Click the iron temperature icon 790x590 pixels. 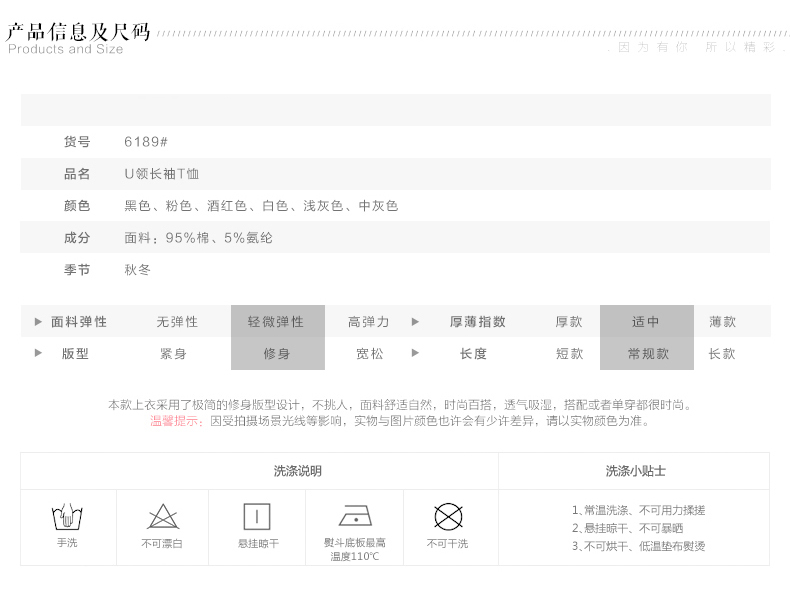(355, 516)
